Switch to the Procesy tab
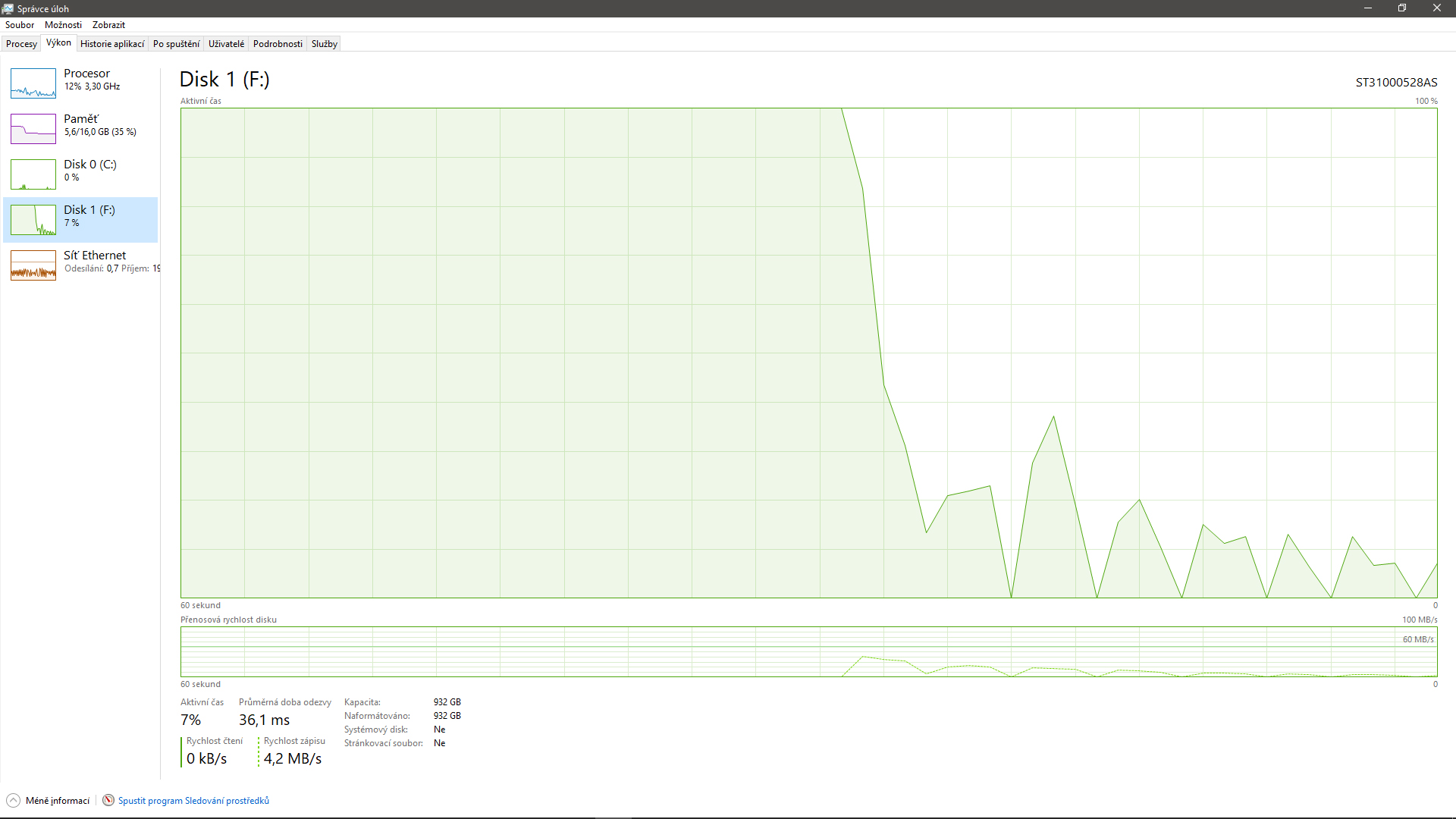Viewport: 1456px width, 819px height. 21,44
